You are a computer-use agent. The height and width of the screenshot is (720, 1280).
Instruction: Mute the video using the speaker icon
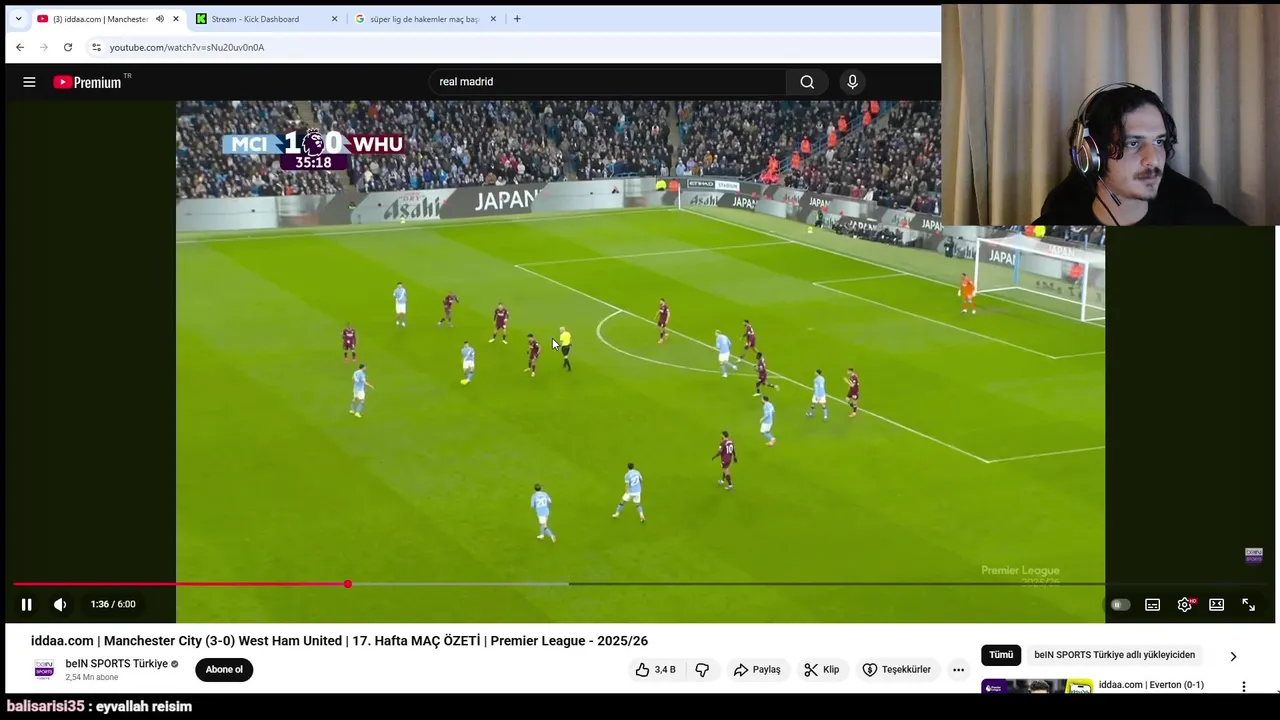[60, 604]
